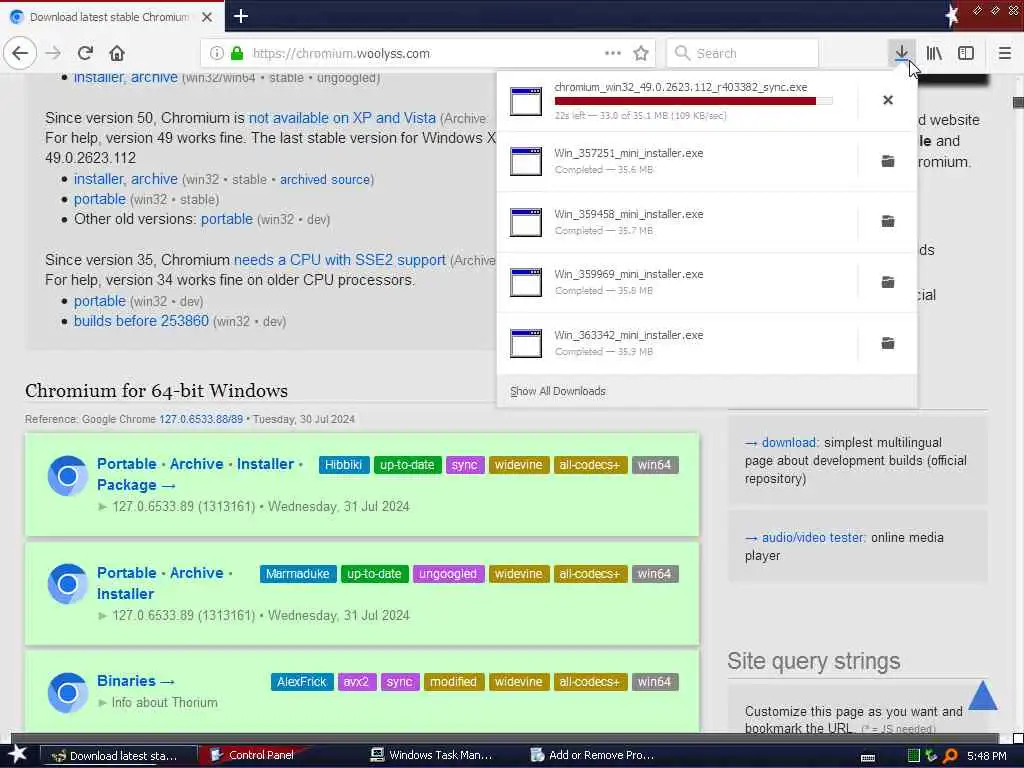Click Package link in the Hibbiki card
The image size is (1024, 768).
point(136,485)
